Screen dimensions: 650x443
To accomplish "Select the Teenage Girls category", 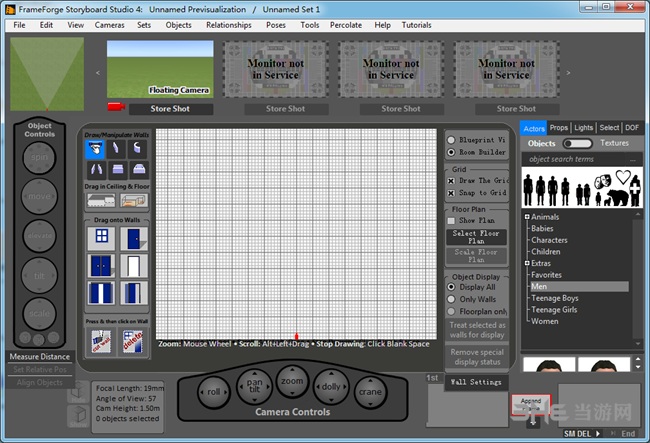I will (554, 310).
